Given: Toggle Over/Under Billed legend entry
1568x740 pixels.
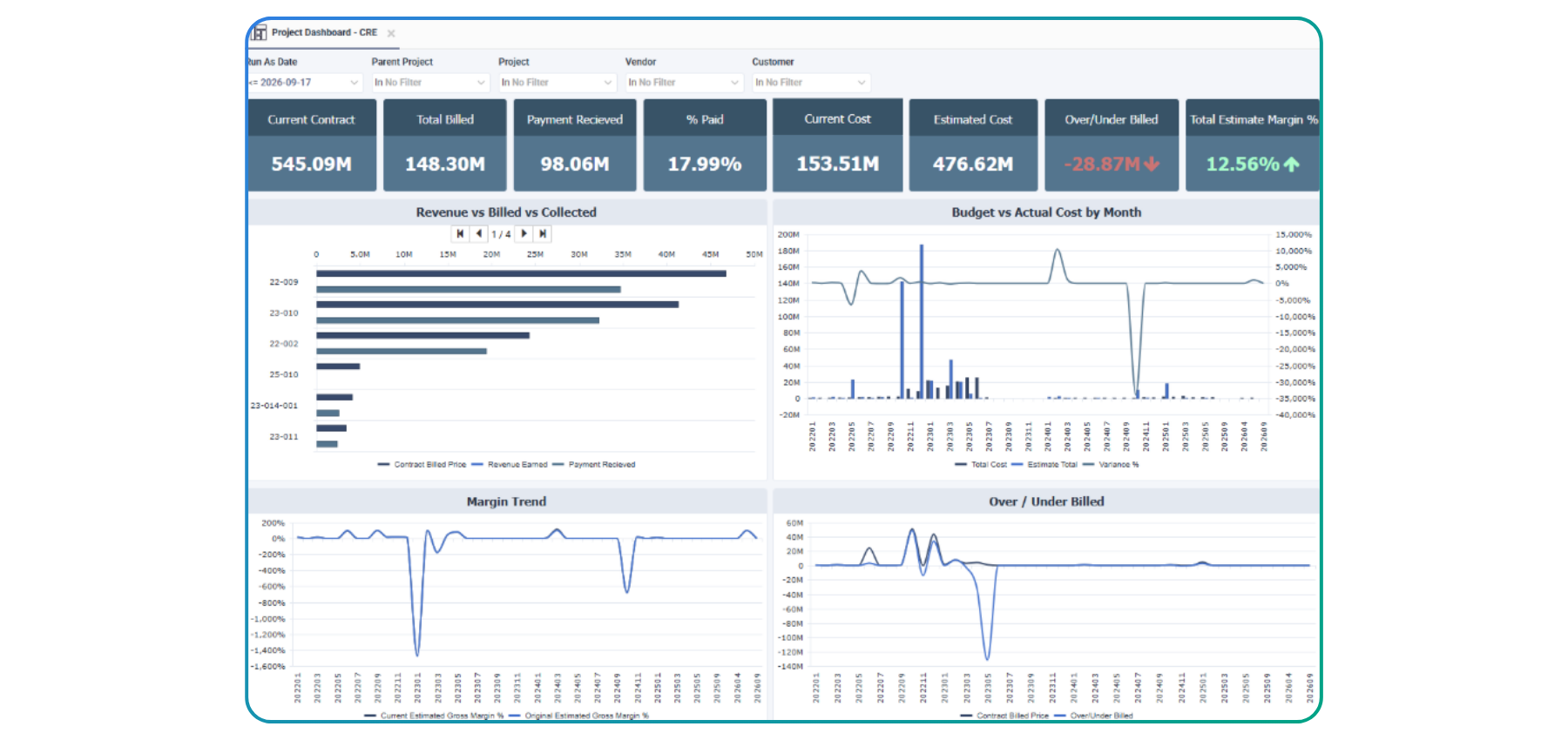Looking at the screenshot, I should (1094, 716).
